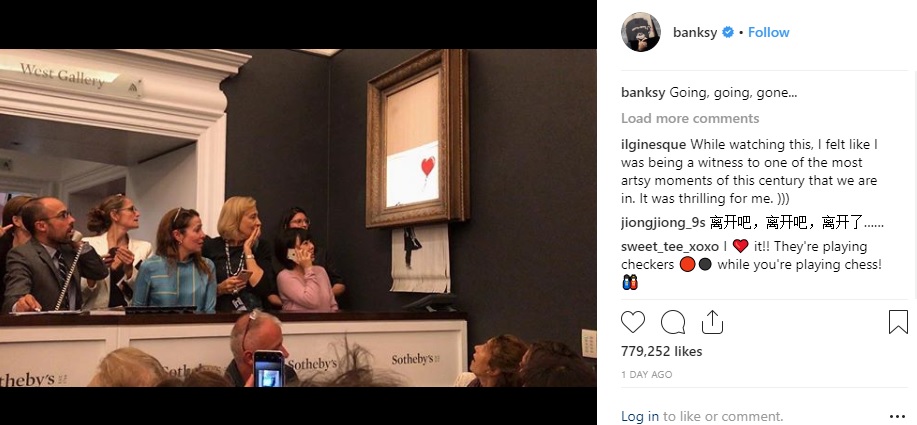
Task: Visit commenter ilginesque's profile
Action: [x=653, y=144]
